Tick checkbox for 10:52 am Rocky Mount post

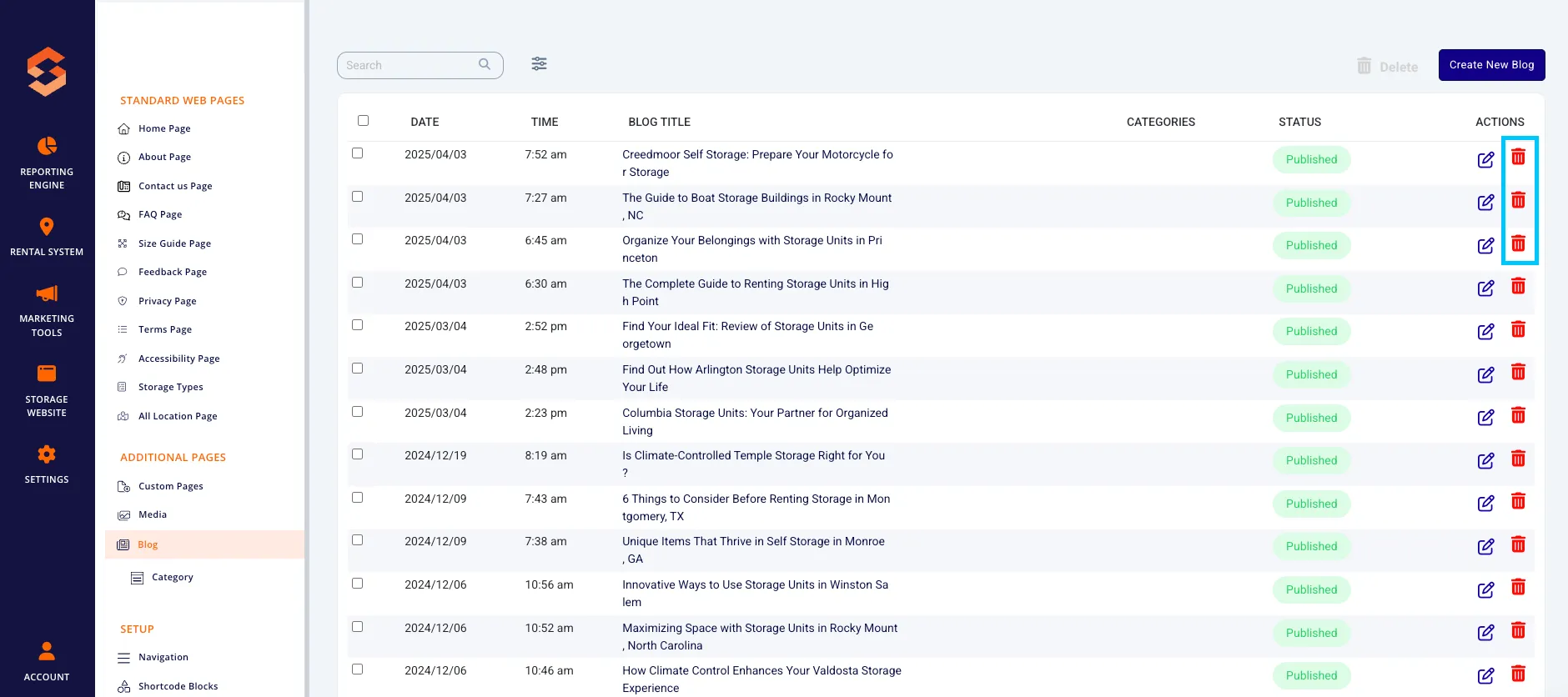(357, 626)
